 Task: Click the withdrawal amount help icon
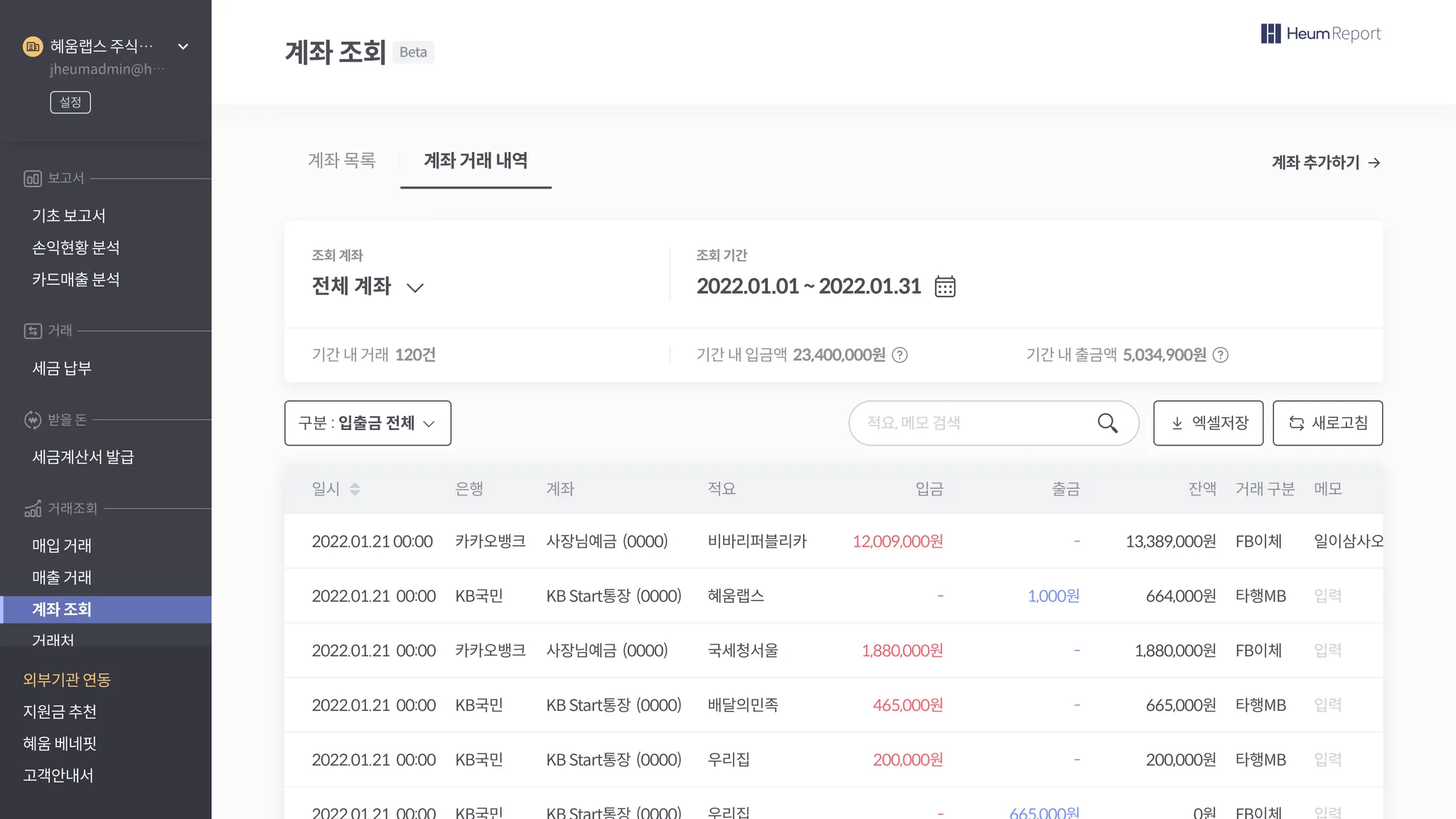pos(1220,355)
